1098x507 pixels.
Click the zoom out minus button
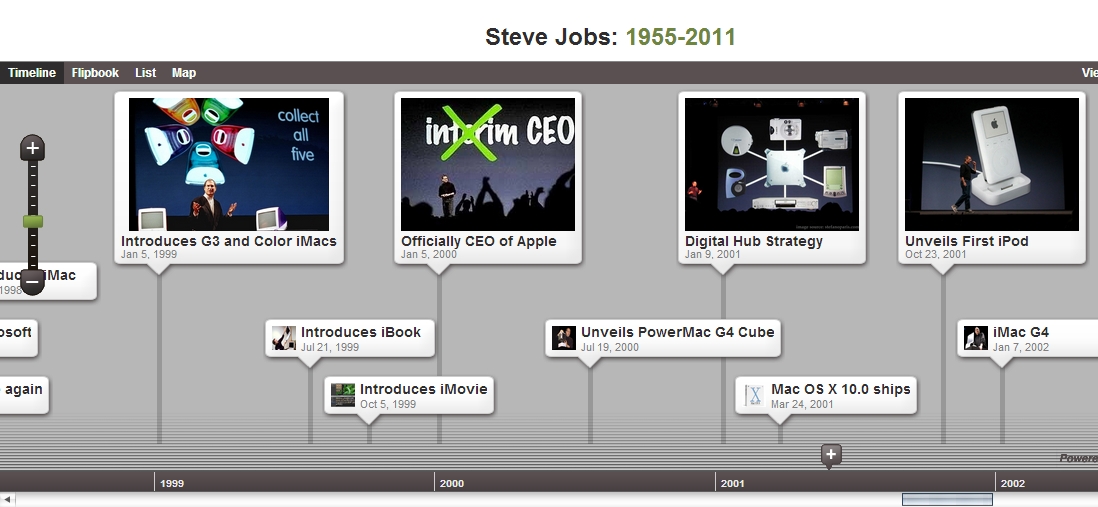pos(32,282)
